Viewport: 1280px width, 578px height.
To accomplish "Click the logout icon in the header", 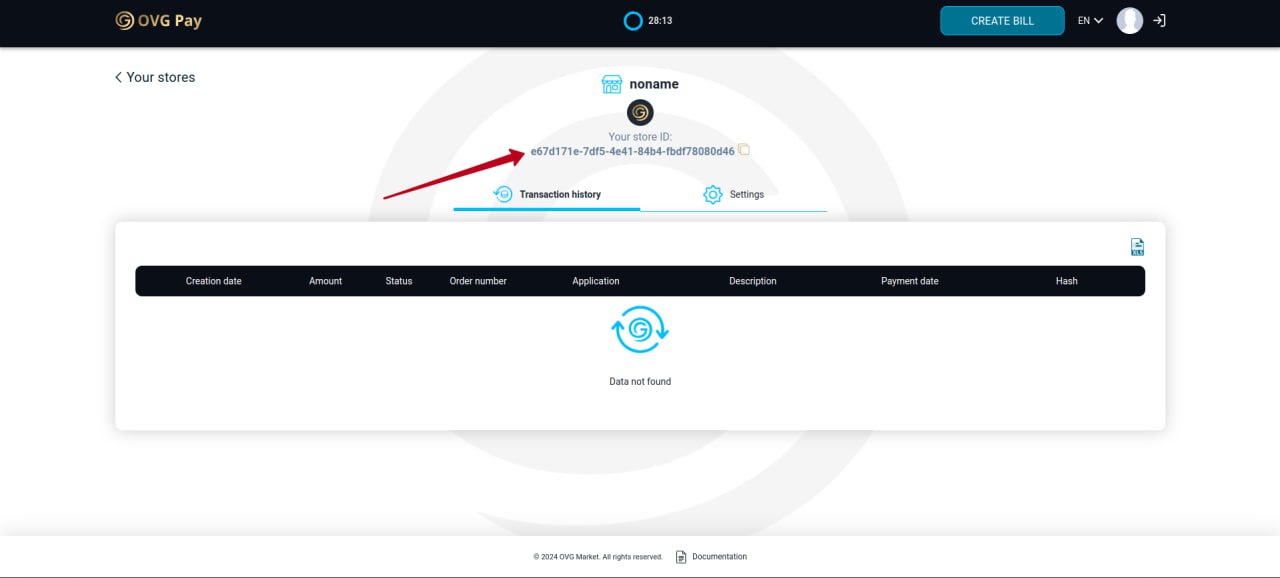I will click(x=1159, y=20).
